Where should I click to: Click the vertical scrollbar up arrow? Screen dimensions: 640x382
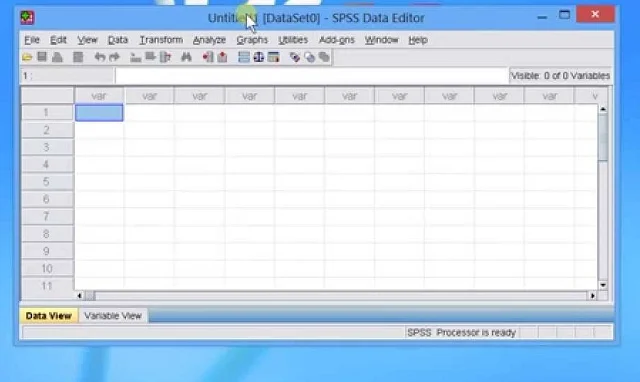pyautogui.click(x=603, y=109)
